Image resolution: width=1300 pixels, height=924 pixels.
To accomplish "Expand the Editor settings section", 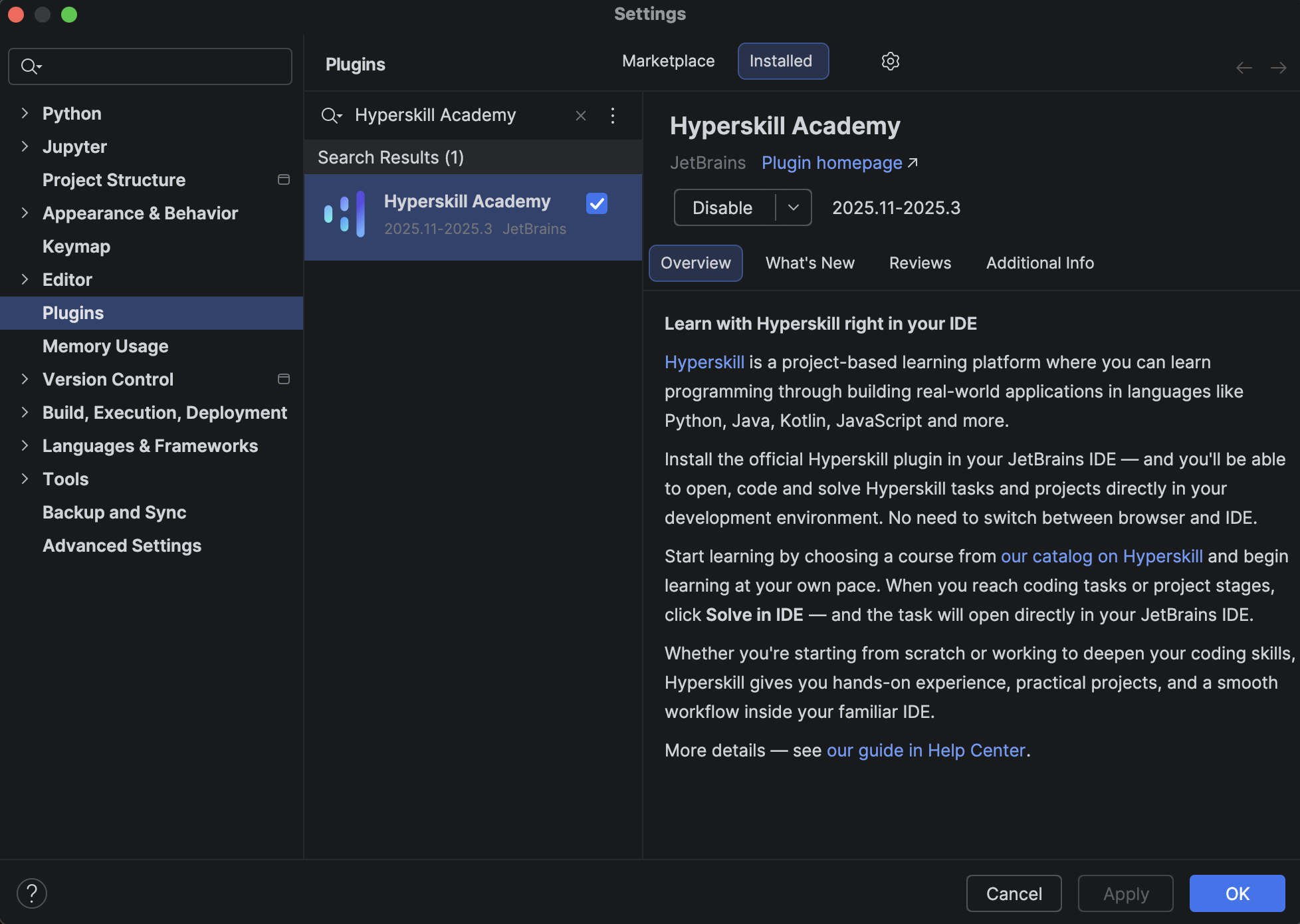I will tap(25, 279).
